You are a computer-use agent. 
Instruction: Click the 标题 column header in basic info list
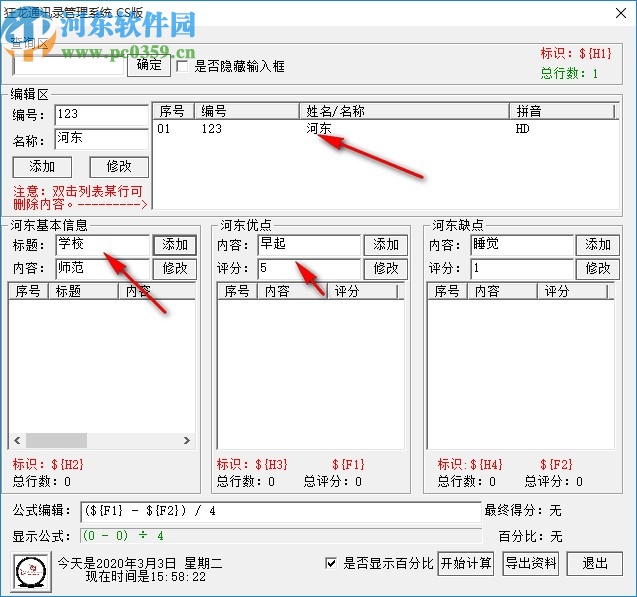(83, 291)
